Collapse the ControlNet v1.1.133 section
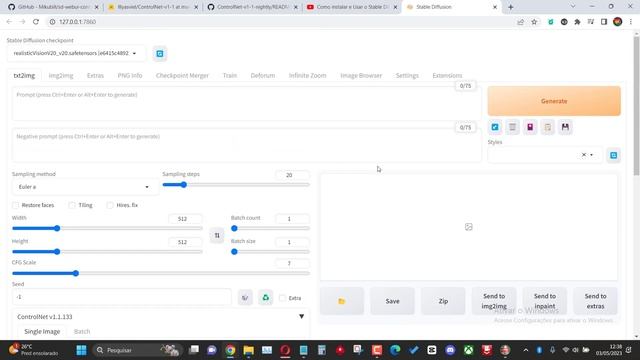 (301, 317)
